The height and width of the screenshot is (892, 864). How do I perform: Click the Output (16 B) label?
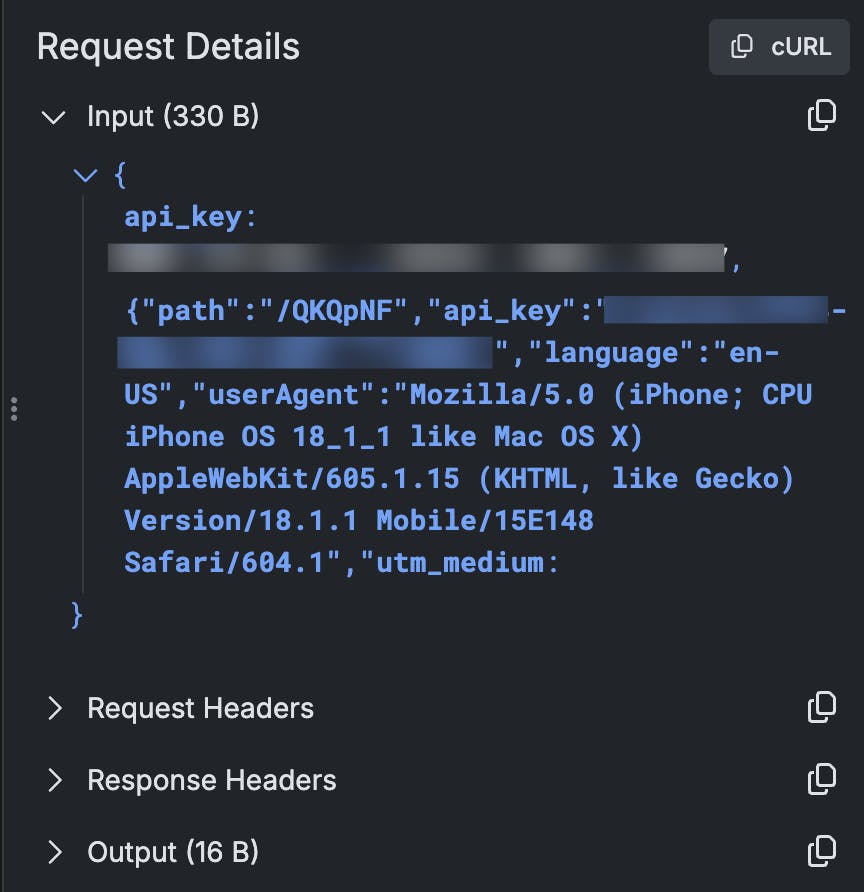(x=173, y=852)
